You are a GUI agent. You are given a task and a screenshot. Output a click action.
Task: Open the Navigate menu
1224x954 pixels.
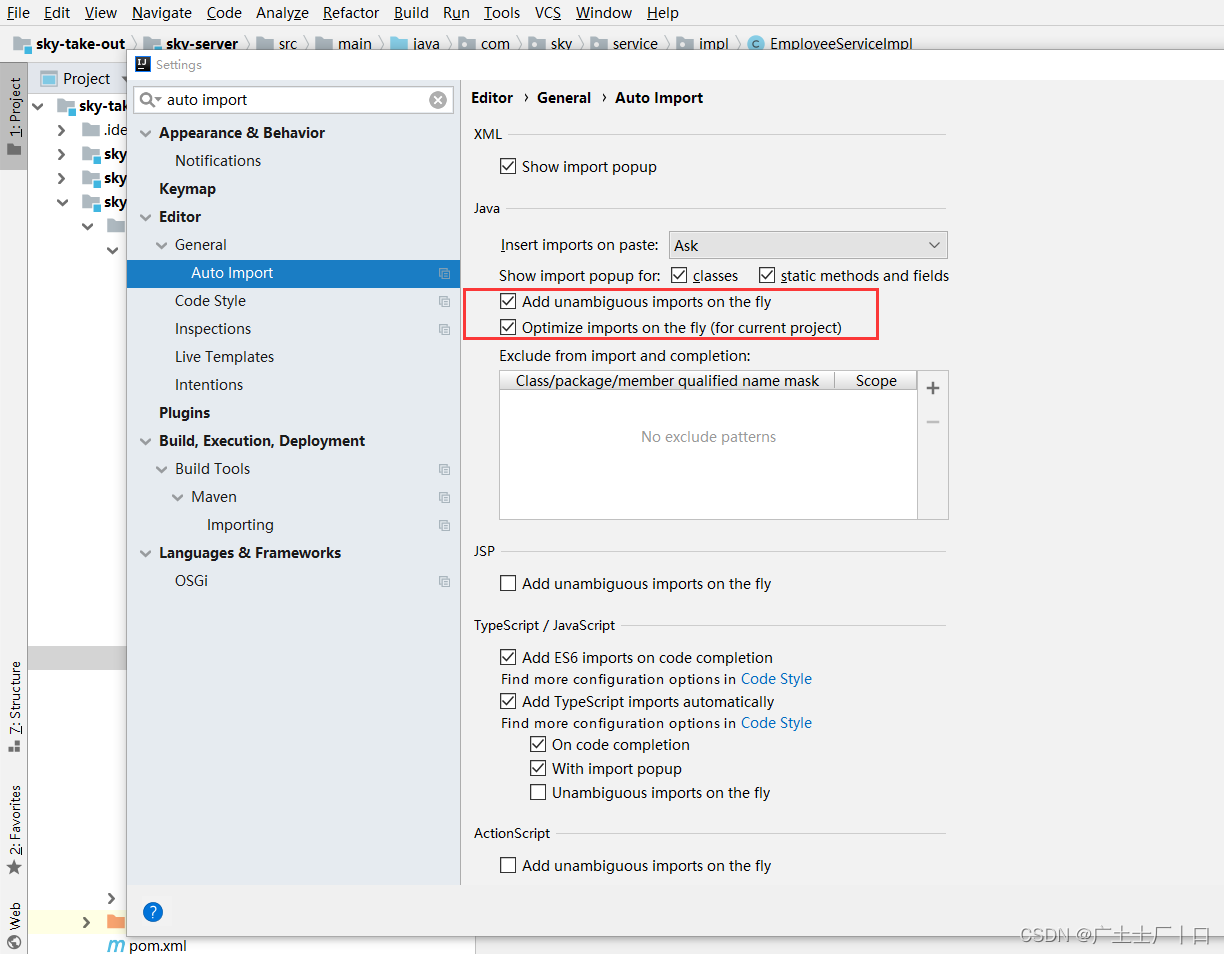tap(162, 13)
